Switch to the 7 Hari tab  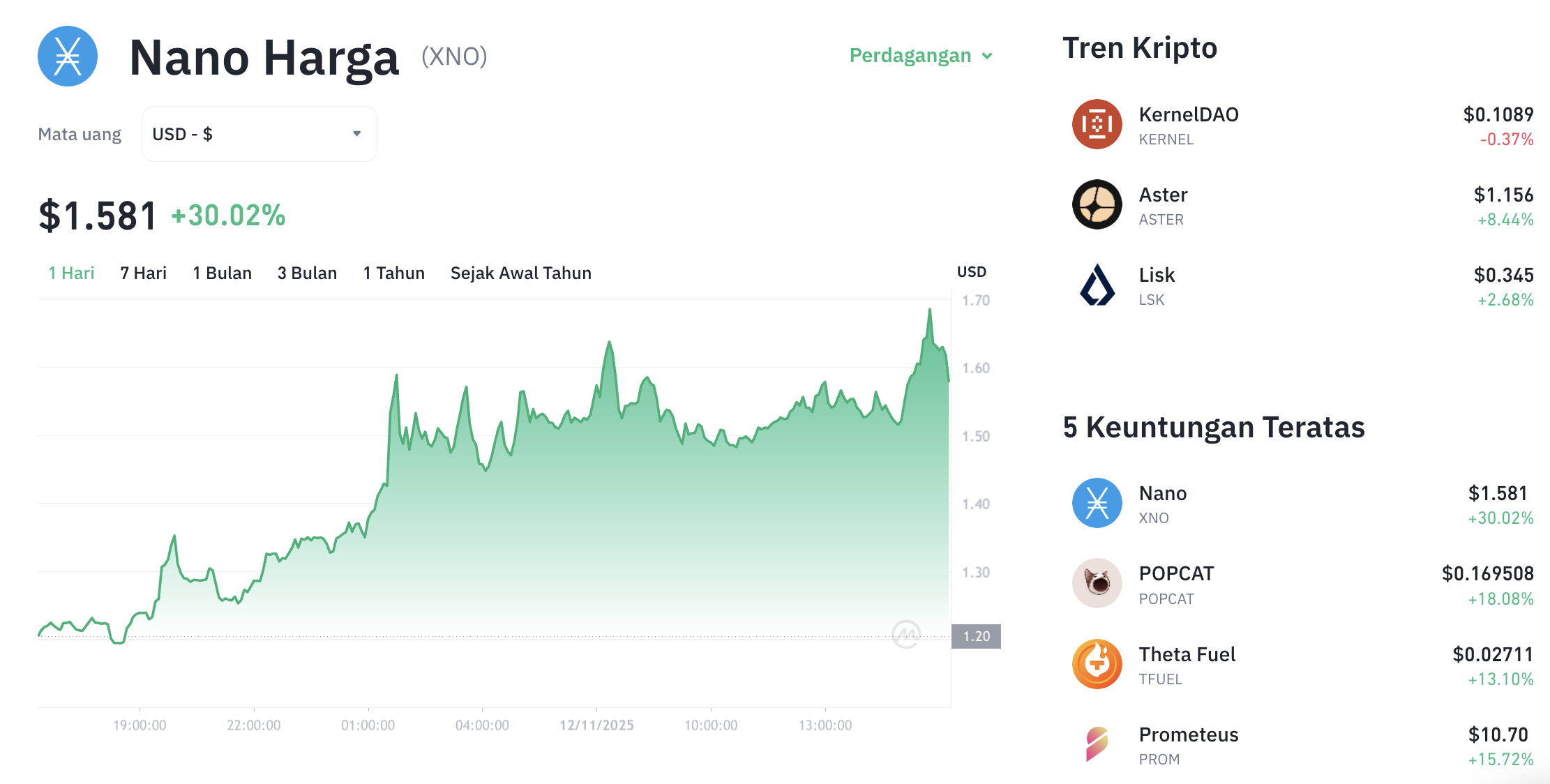click(142, 273)
